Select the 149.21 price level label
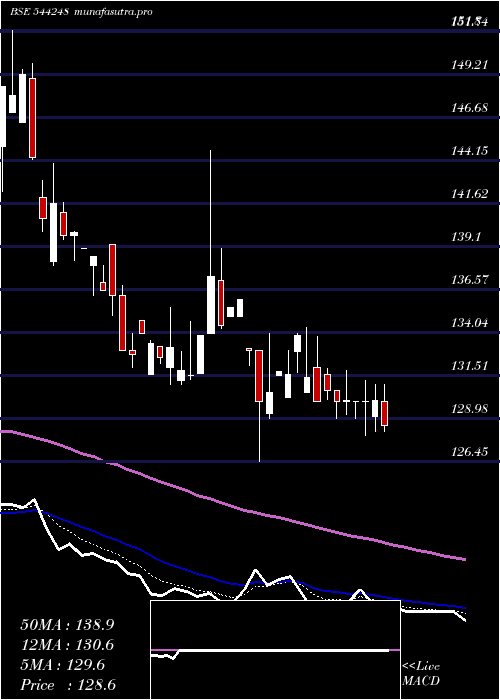 pyautogui.click(x=468, y=65)
